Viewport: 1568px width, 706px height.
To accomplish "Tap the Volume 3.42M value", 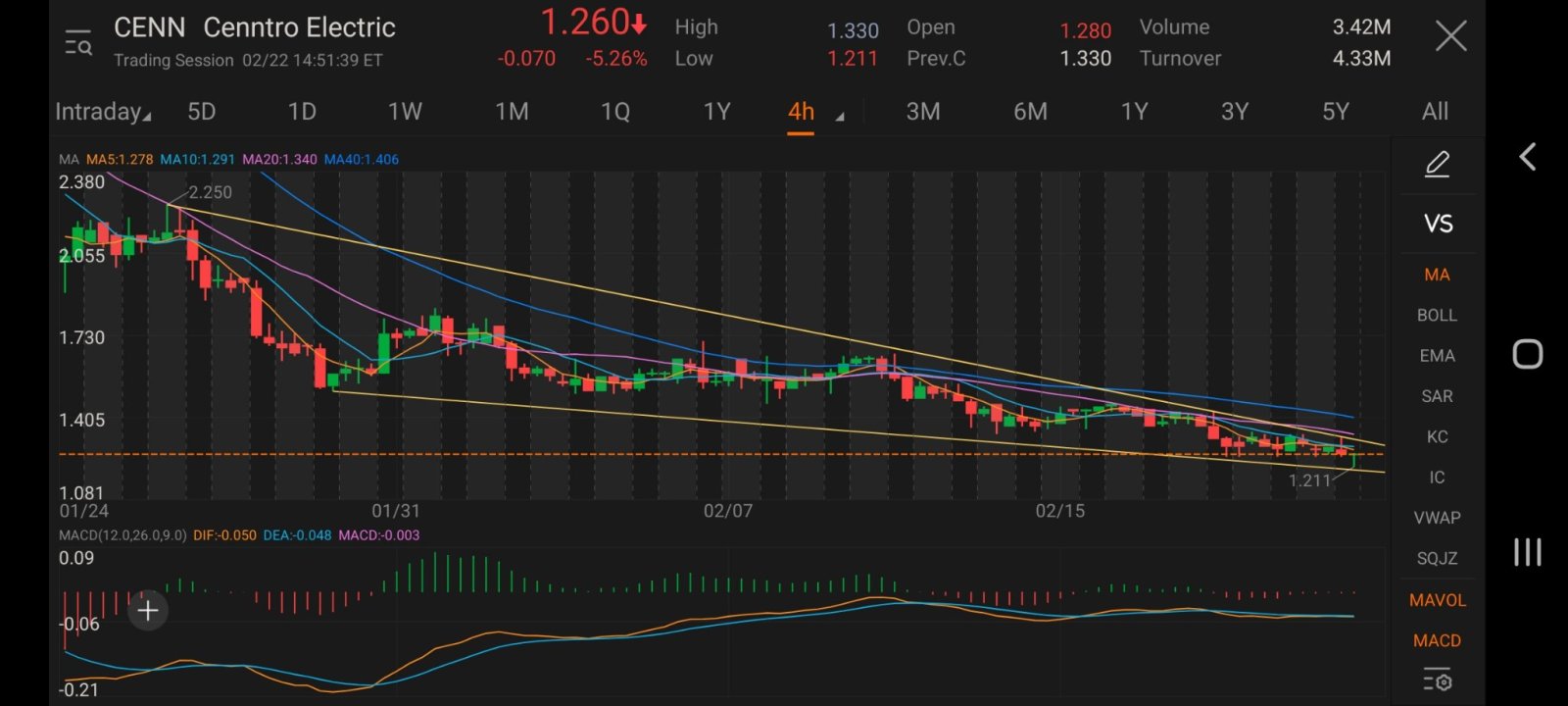I will click(1361, 27).
